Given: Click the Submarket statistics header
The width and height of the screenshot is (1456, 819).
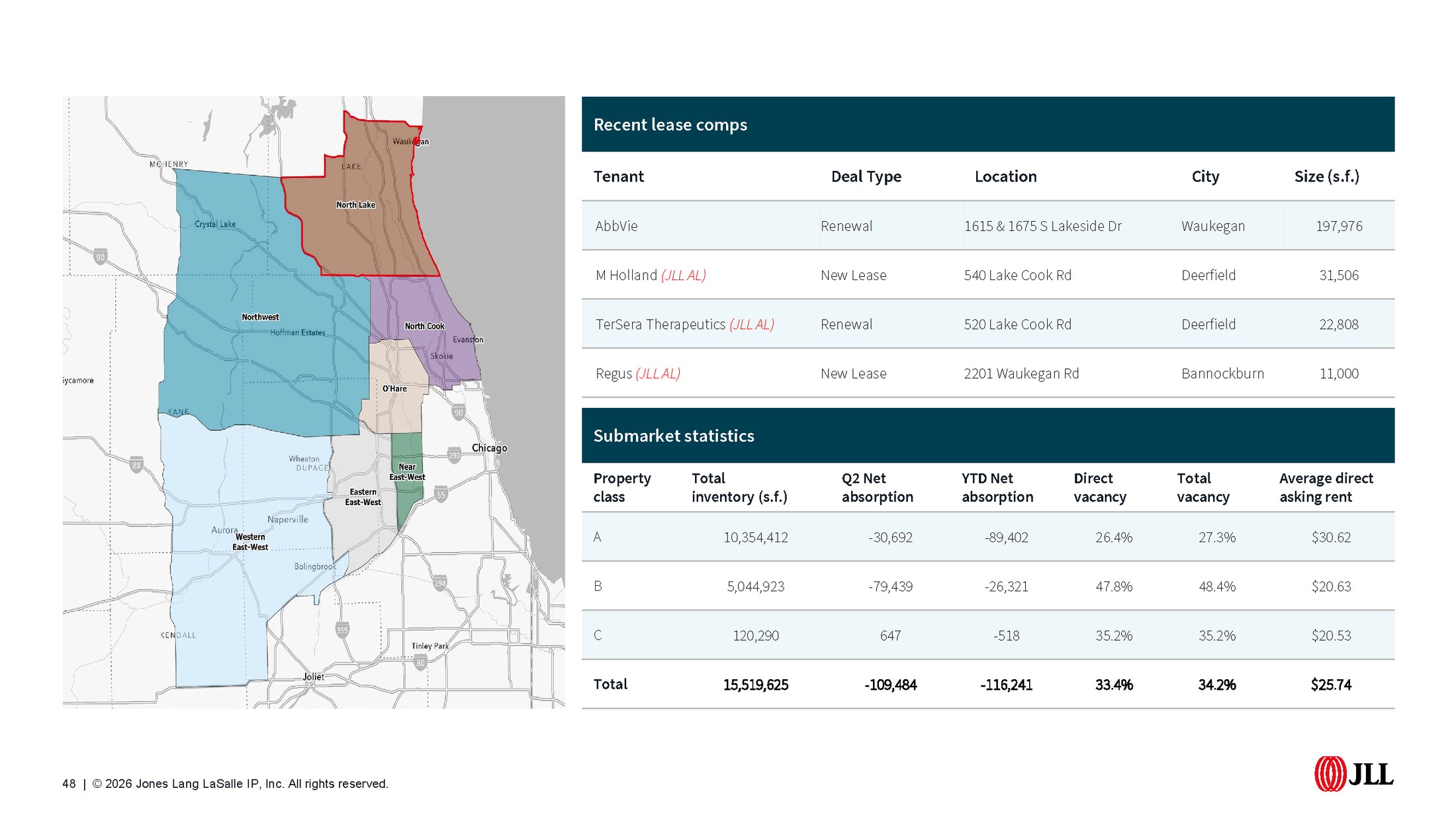Looking at the screenshot, I should coord(674,436).
